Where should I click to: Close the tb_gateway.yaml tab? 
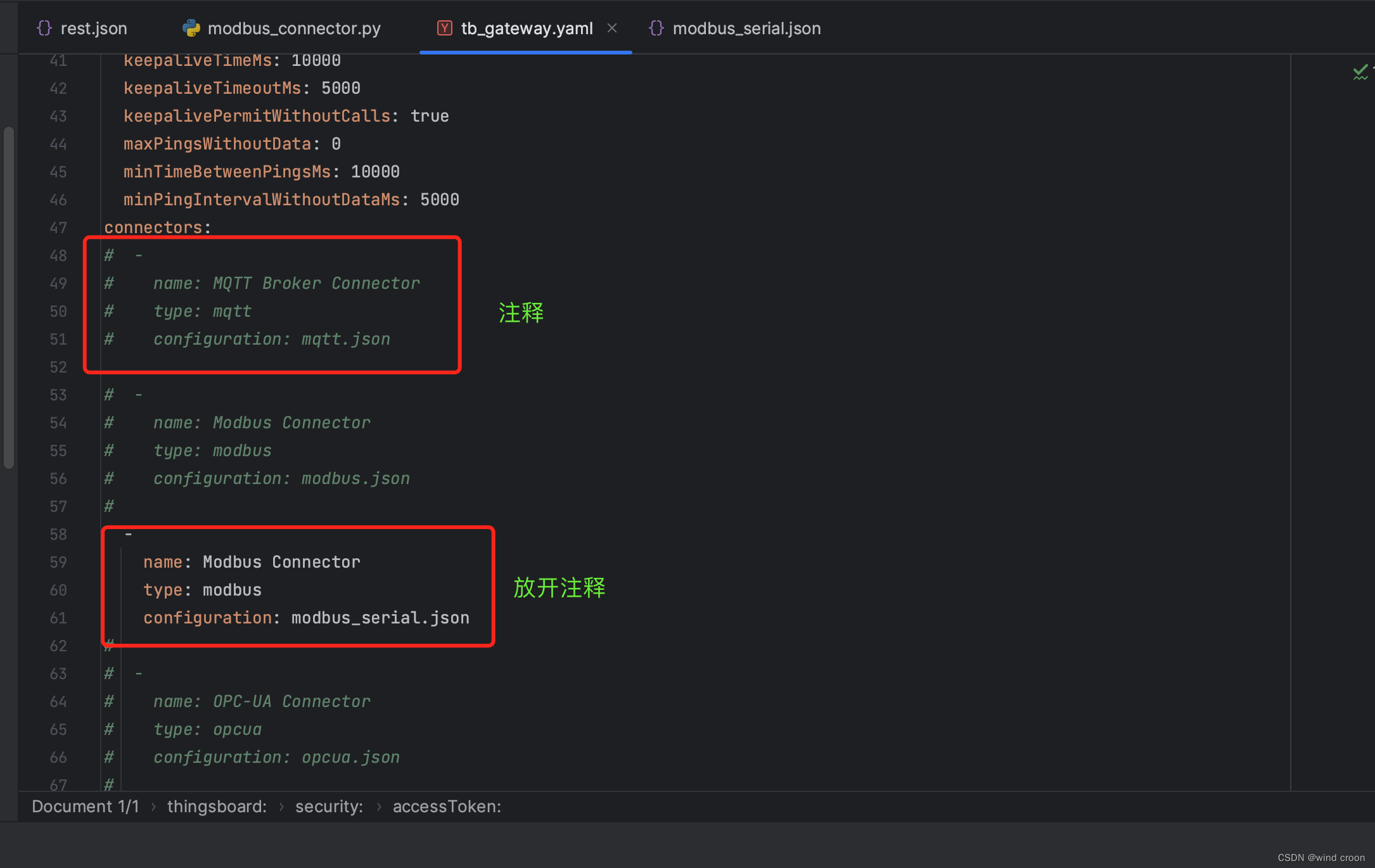coord(612,28)
